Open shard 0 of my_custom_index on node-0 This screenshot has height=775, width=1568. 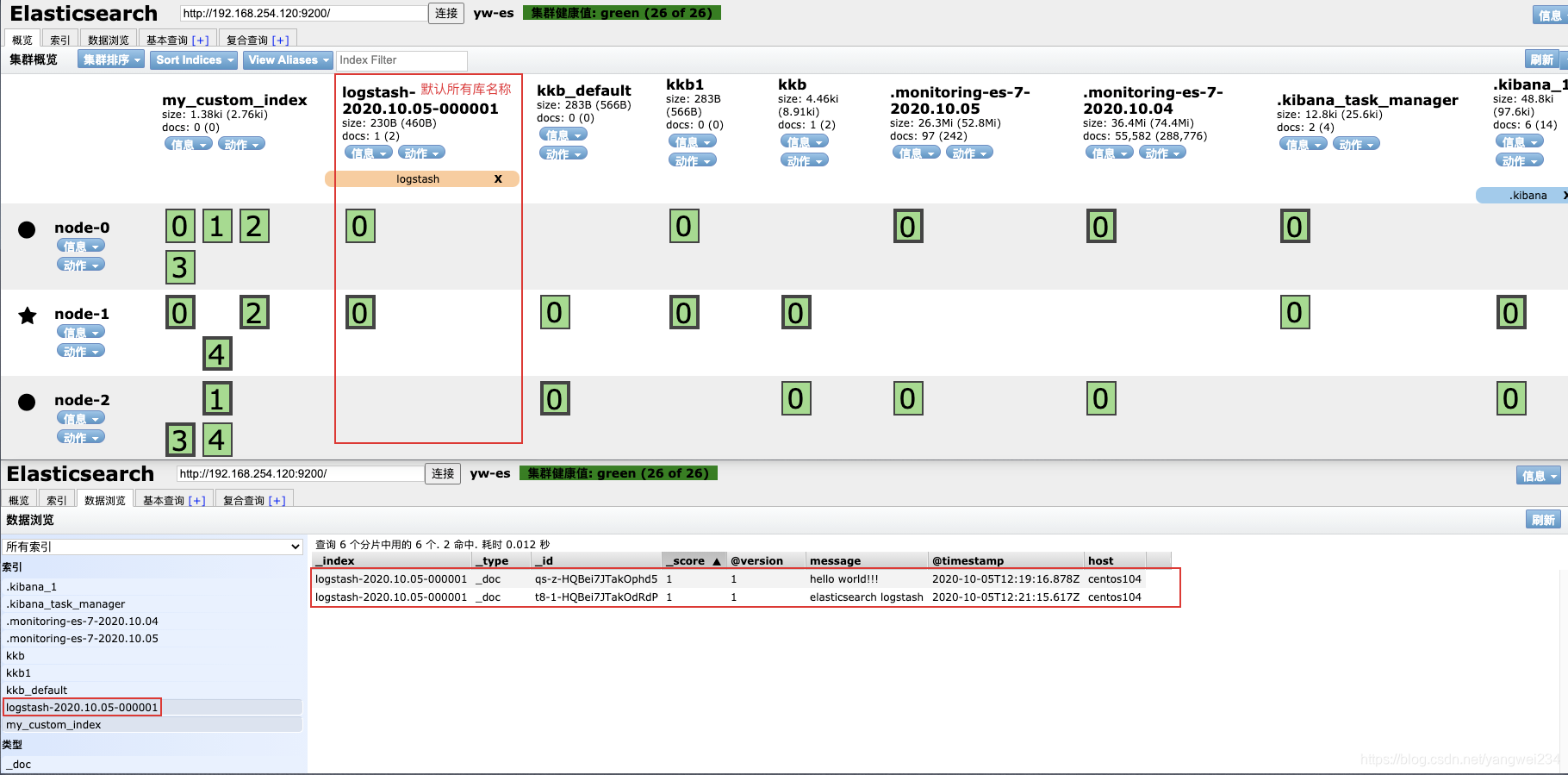click(180, 227)
